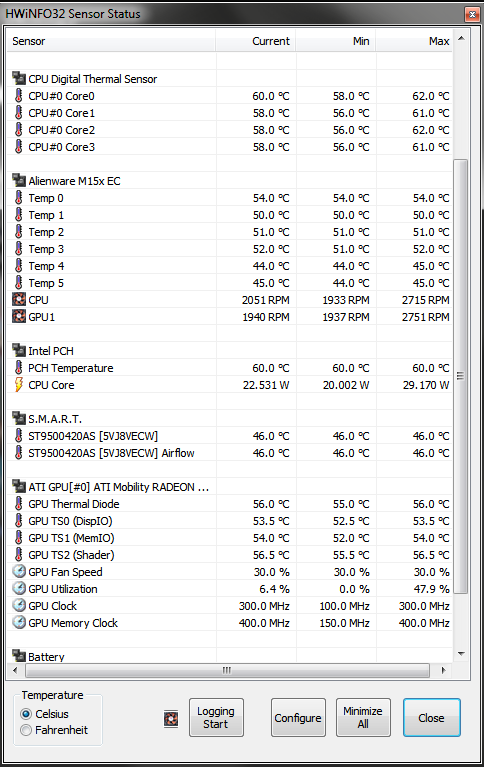Click the lightning bolt icon beside CPU Core
484x767 pixels.
pos(19,384)
